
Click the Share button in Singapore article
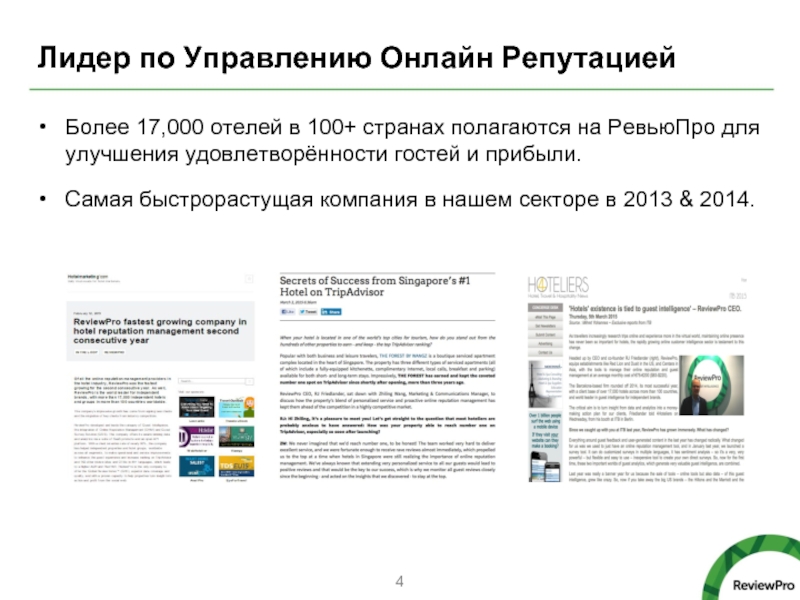(331, 312)
